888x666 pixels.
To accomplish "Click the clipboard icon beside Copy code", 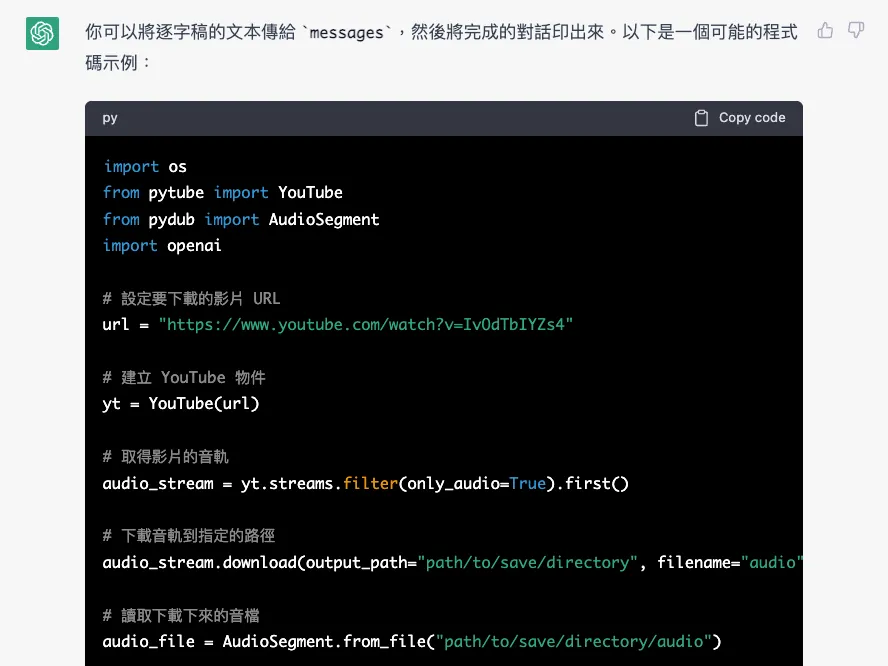I will click(x=701, y=118).
